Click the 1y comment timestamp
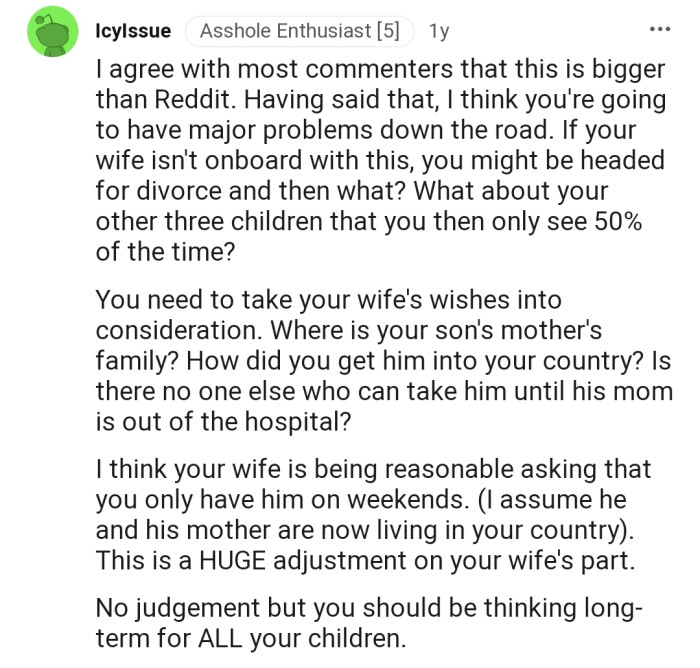 (438, 31)
